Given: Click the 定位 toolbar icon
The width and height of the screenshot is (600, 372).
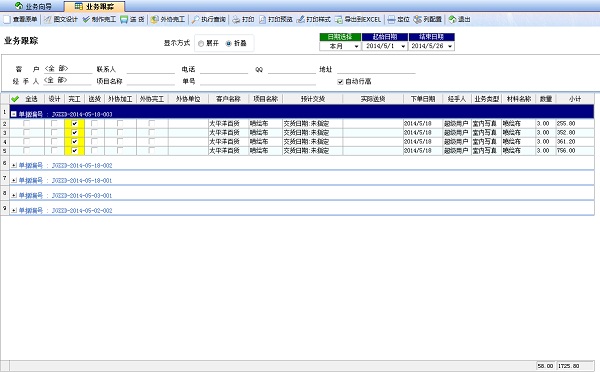Looking at the screenshot, I should pos(391,19).
